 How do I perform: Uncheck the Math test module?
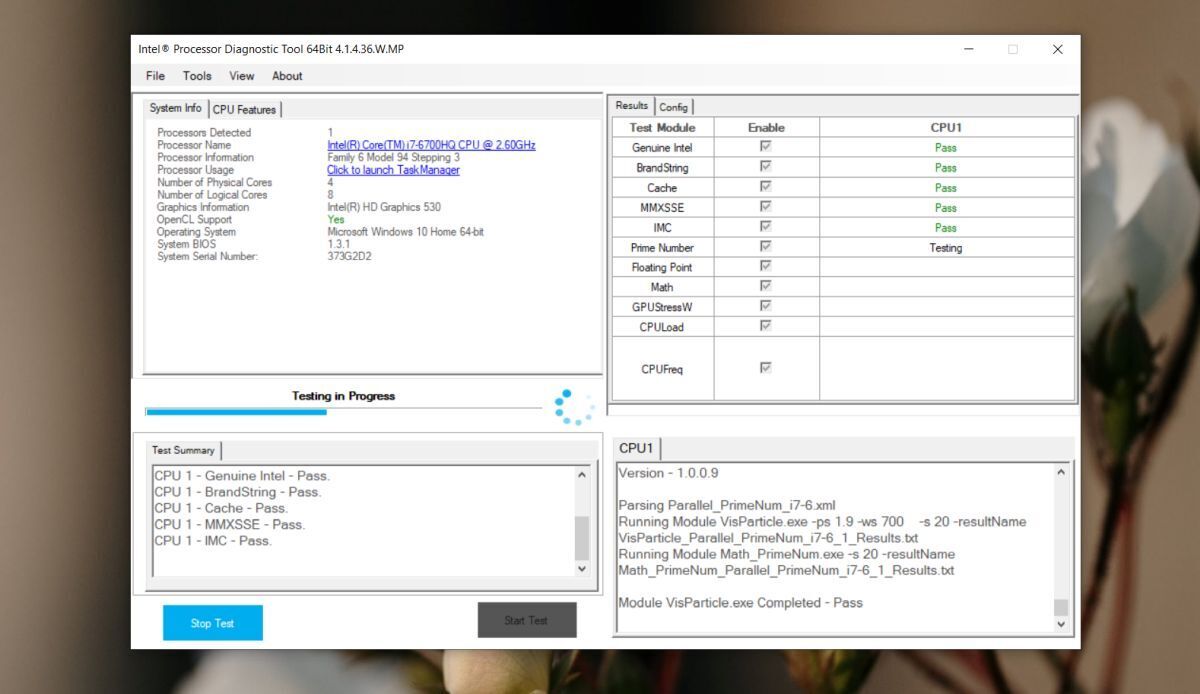coord(765,286)
